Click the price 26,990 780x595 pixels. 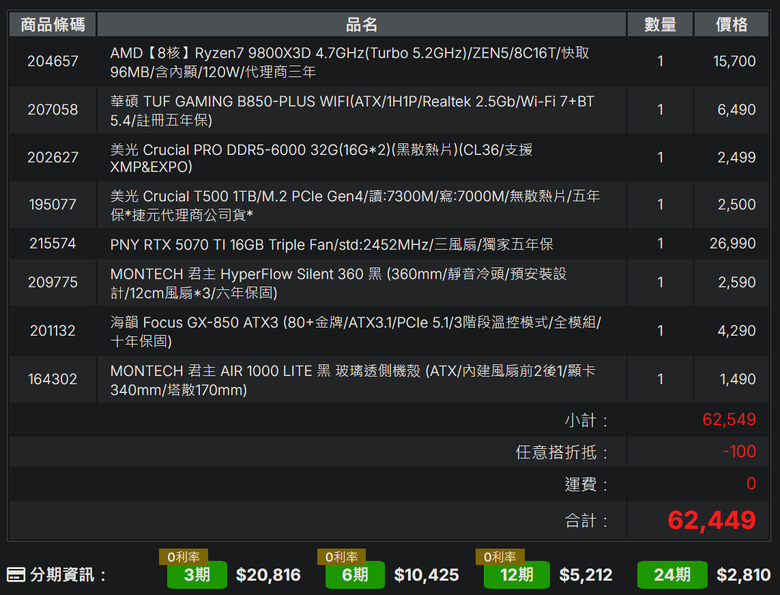point(732,243)
